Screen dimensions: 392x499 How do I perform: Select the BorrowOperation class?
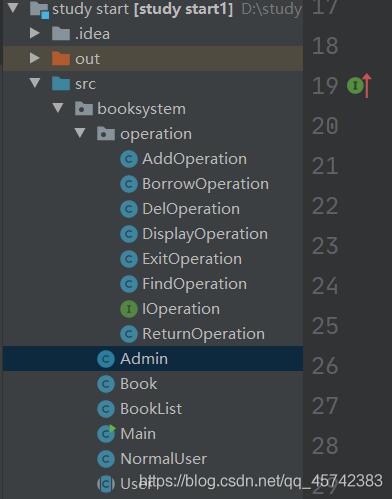(x=205, y=184)
